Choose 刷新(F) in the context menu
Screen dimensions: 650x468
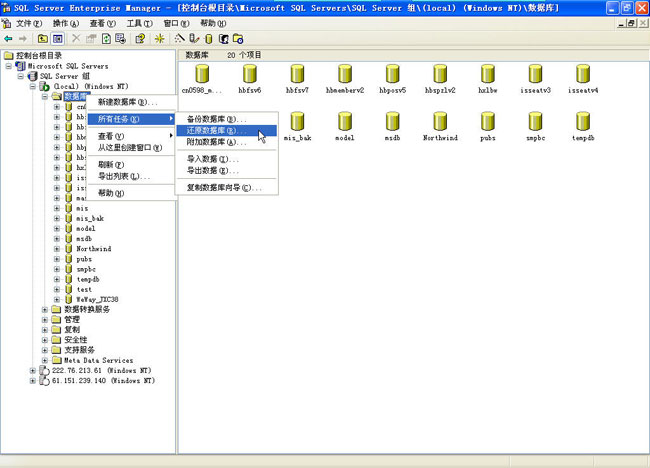pos(132,165)
